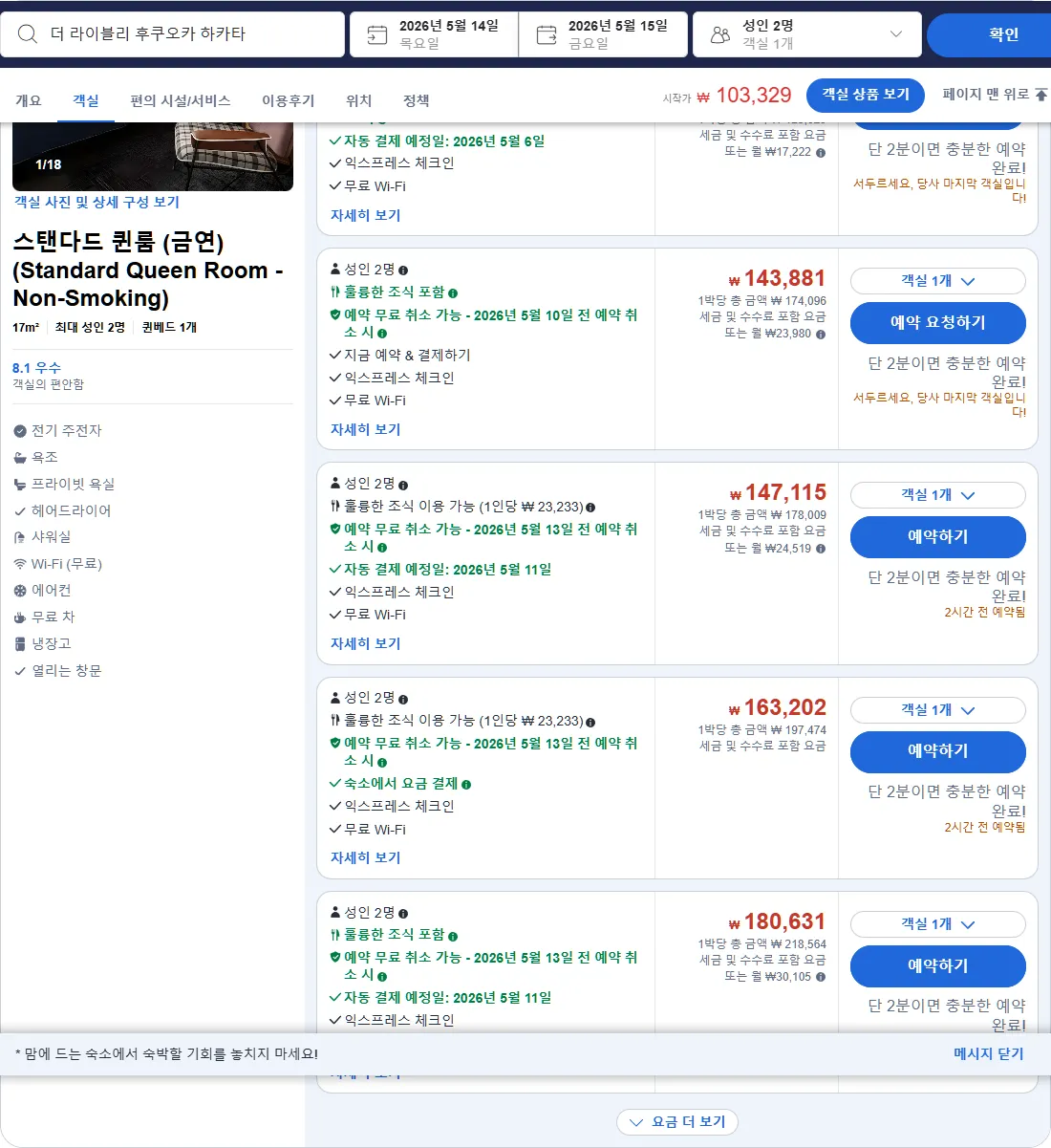Click 헤어드라이어 amenity text
Viewport: 1051px width, 1148px height.
coord(71,511)
